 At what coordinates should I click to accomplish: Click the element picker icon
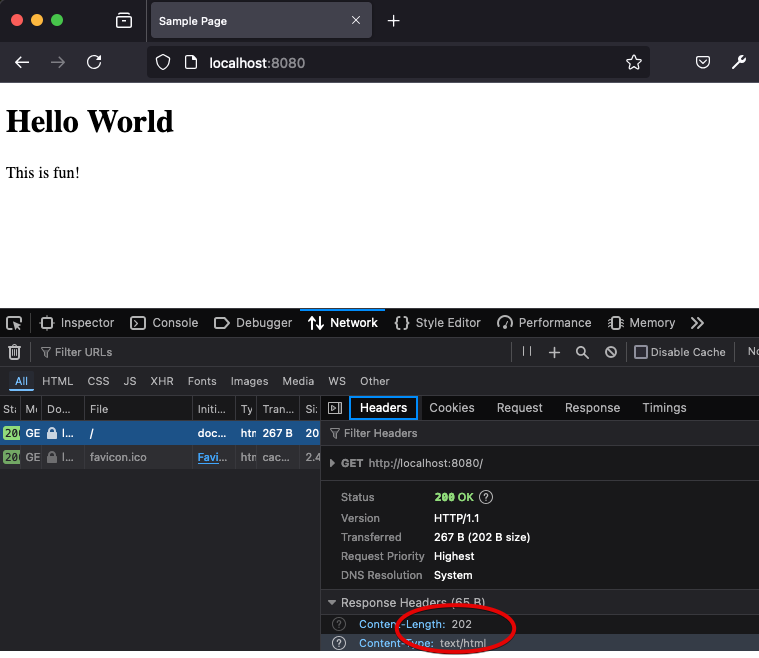(14, 323)
